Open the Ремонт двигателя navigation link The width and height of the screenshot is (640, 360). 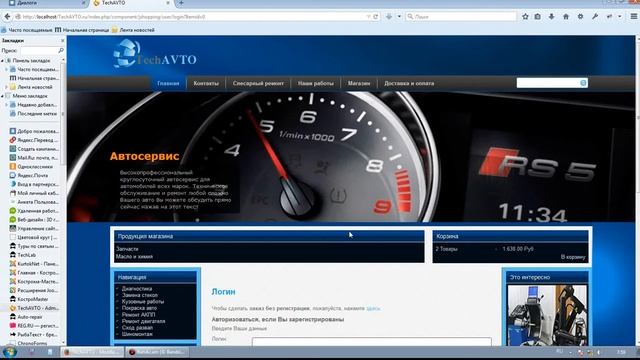(143, 321)
